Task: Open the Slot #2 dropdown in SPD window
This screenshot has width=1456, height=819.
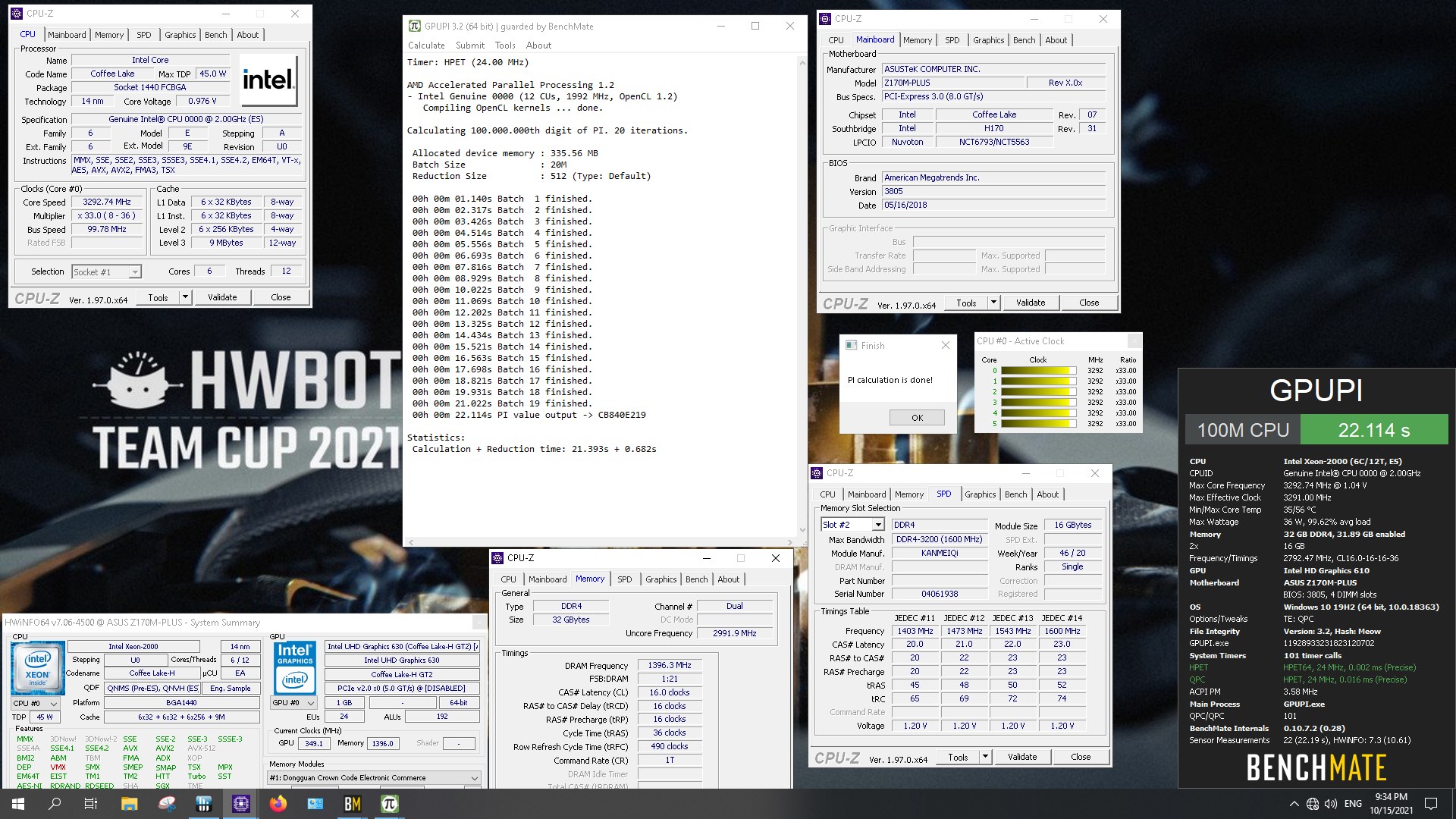Action: (878, 525)
